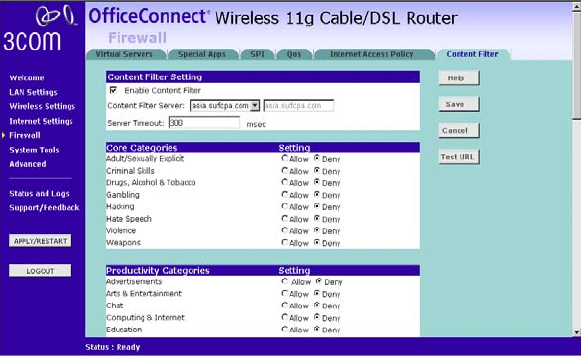Select Allow for Chat
This screenshot has width=588, height=363.
[x=285, y=305]
